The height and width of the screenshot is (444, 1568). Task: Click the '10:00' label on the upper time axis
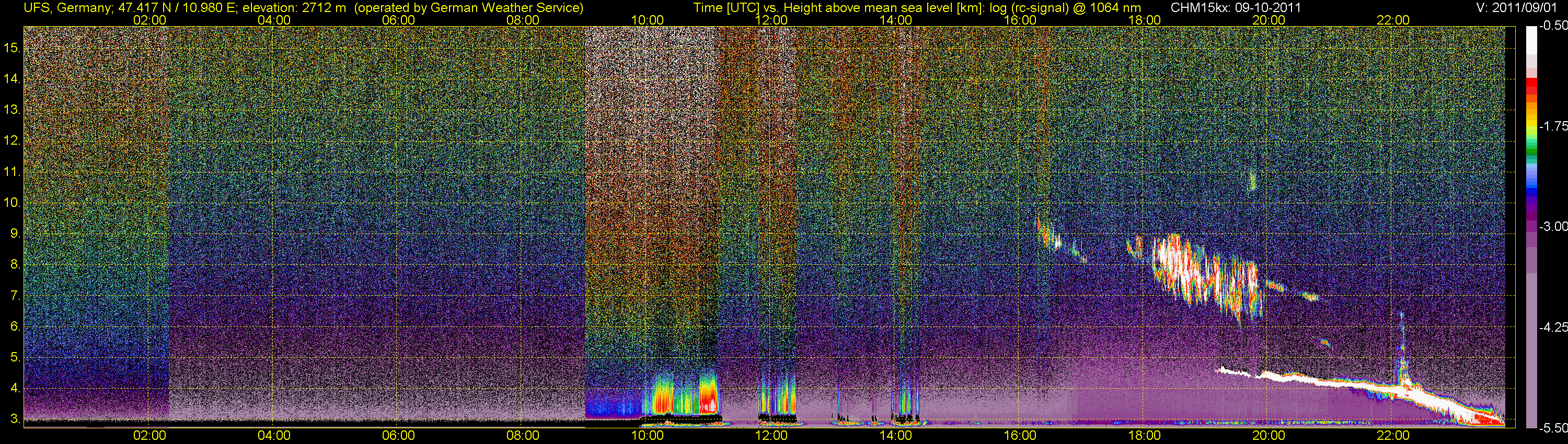[647, 20]
